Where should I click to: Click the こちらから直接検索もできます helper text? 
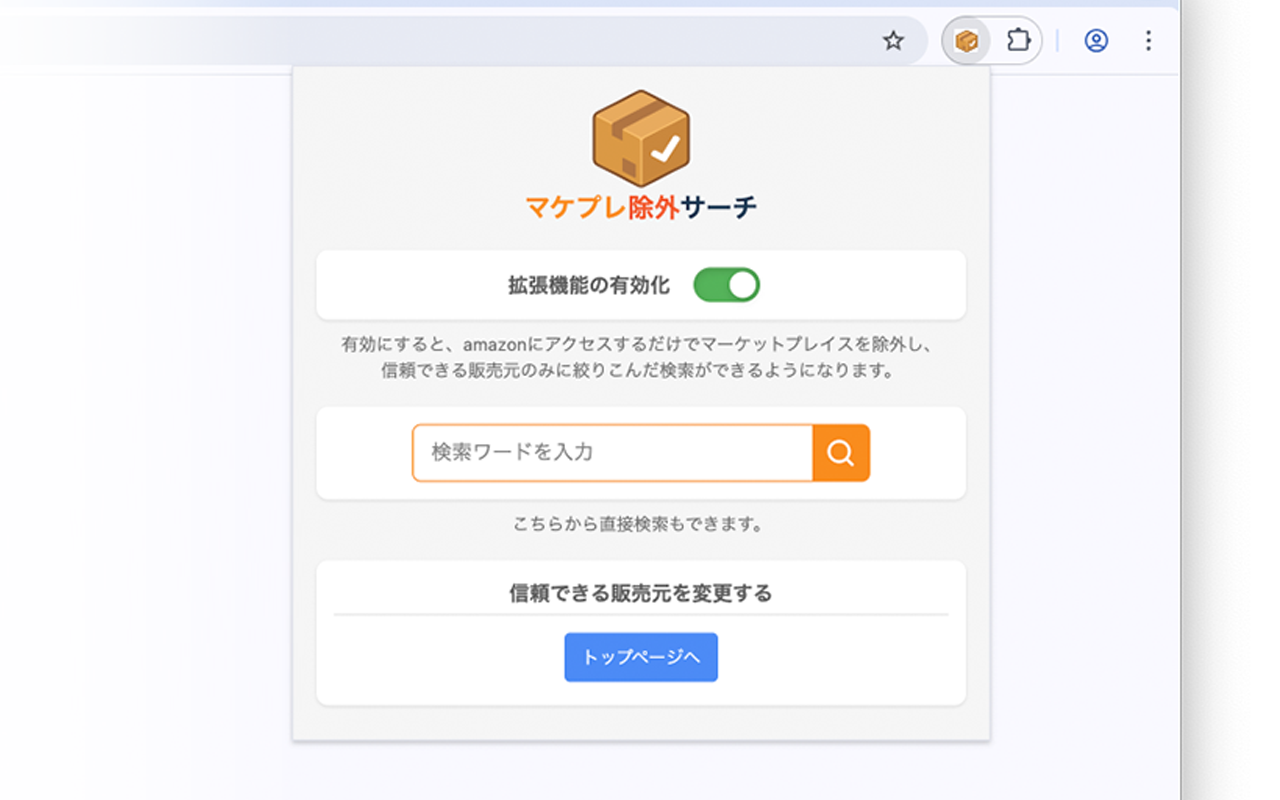[x=640, y=523]
